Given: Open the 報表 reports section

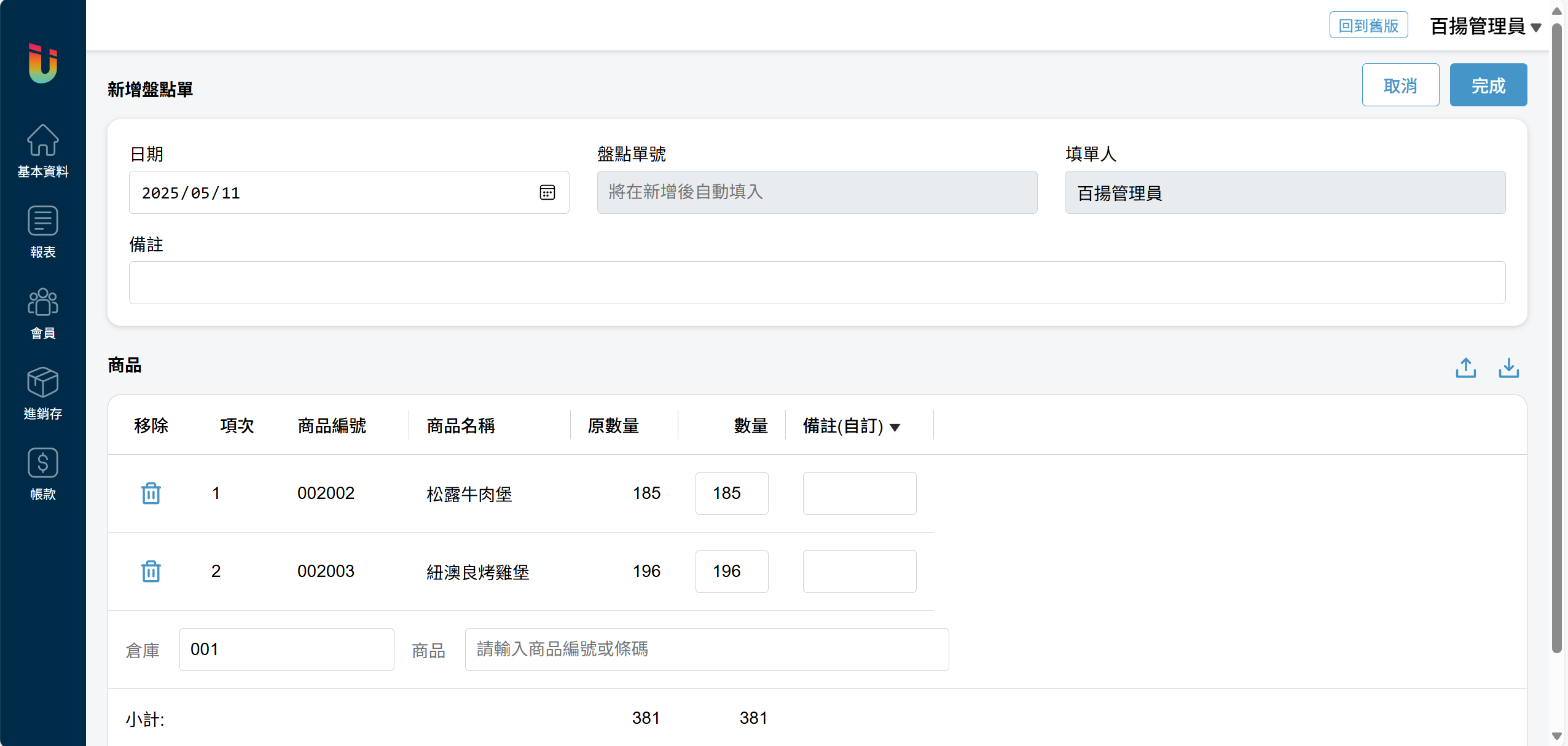Looking at the screenshot, I should (43, 232).
